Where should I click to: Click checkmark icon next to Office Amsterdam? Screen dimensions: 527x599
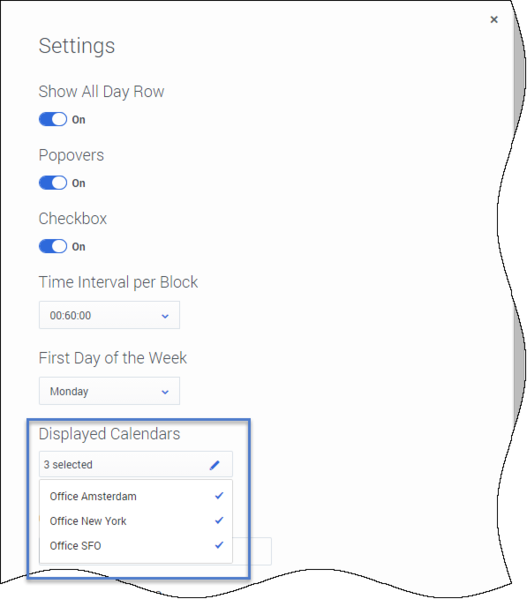(219, 496)
